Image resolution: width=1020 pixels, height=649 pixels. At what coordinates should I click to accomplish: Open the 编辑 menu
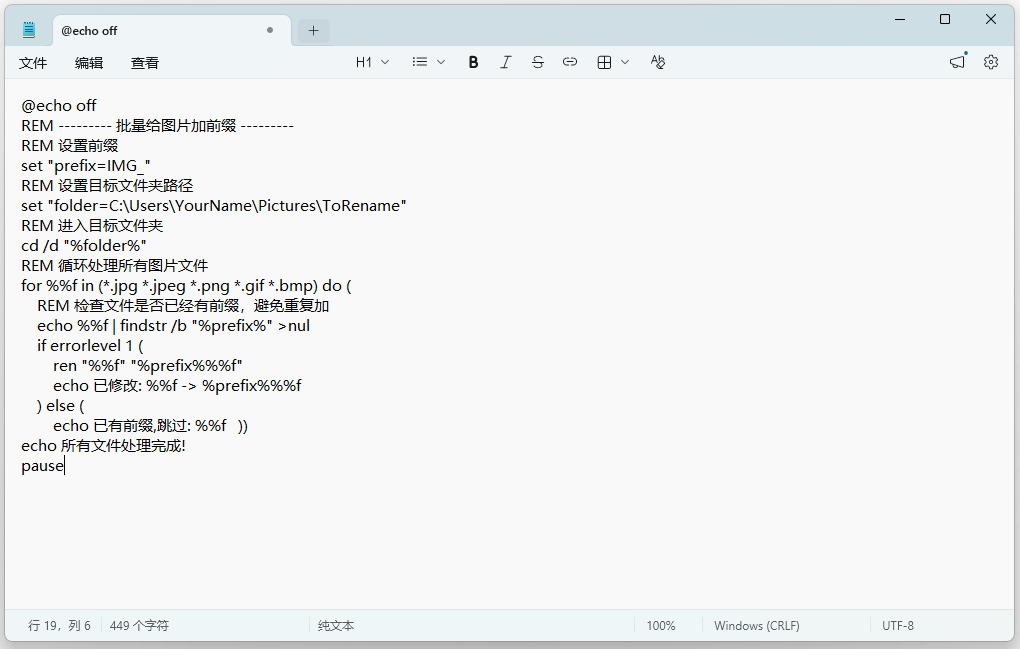click(x=88, y=63)
